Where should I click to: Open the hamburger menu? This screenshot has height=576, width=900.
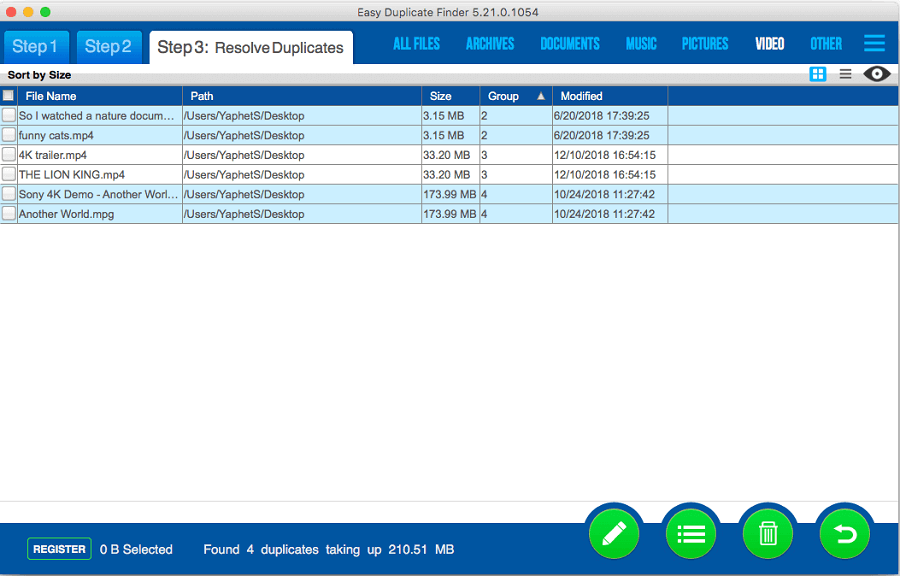(x=874, y=43)
